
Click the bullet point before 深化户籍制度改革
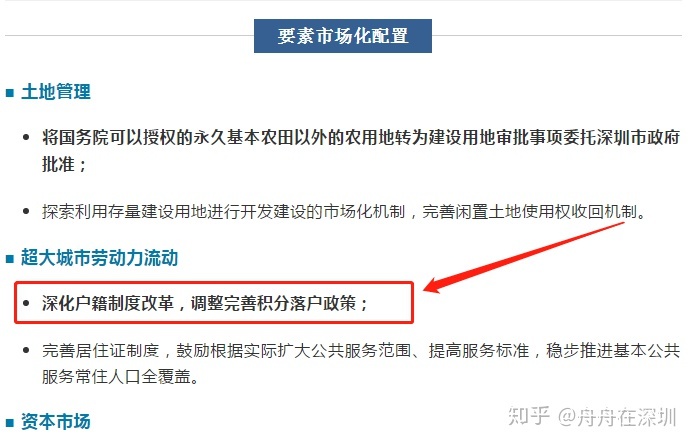pos(26,303)
